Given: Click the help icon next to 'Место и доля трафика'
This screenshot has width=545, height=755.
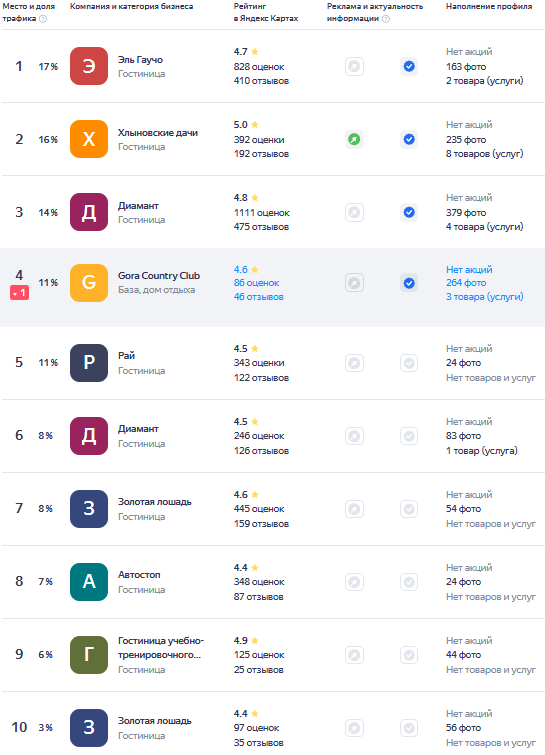Looking at the screenshot, I should click(43, 19).
